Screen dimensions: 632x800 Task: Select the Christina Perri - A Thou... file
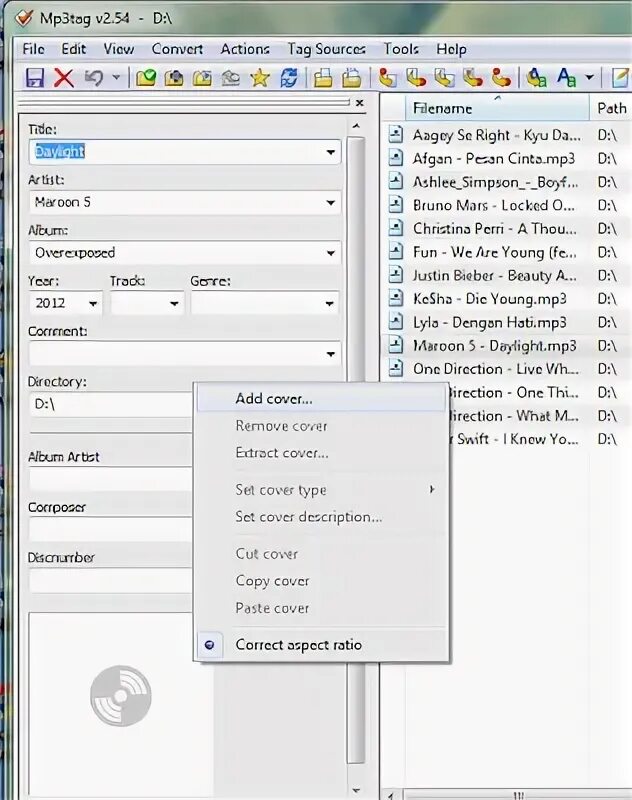click(x=495, y=229)
